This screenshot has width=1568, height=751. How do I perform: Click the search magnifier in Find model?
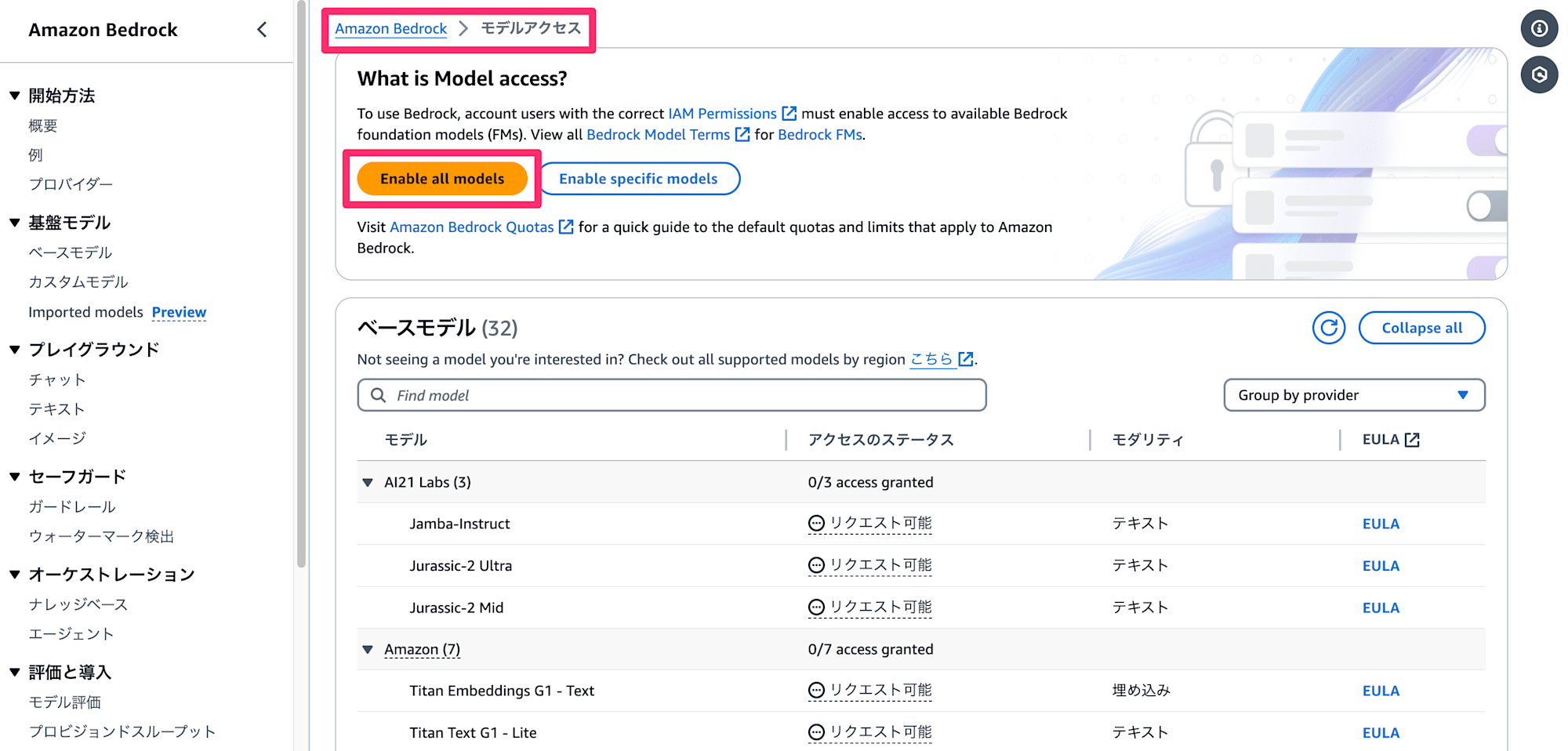(378, 395)
